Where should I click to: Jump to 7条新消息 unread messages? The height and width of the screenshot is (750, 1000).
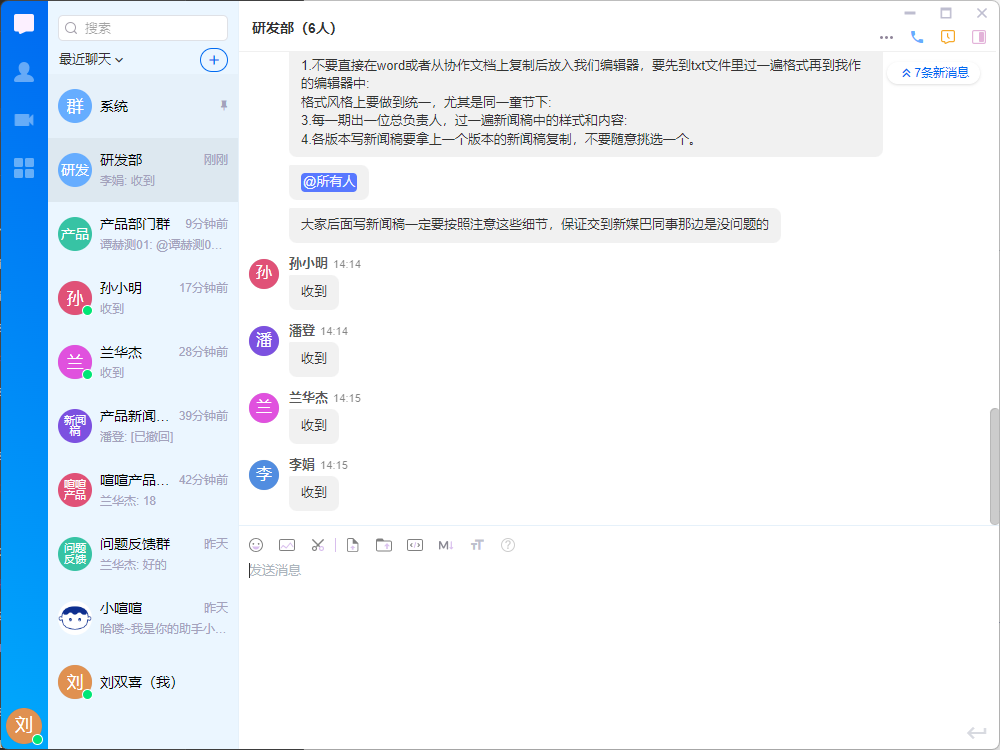(934, 72)
